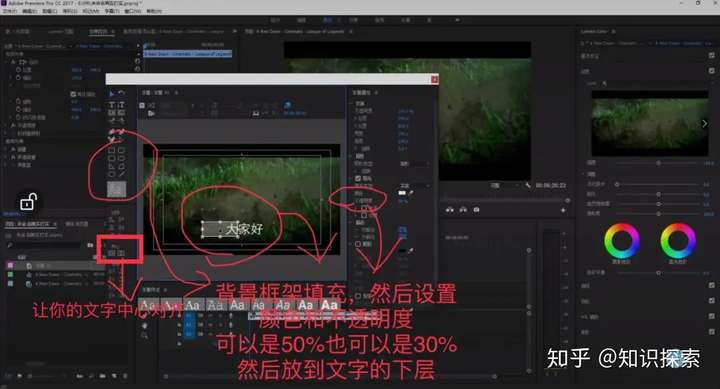Select the Ellipse shape tool

point(112,174)
